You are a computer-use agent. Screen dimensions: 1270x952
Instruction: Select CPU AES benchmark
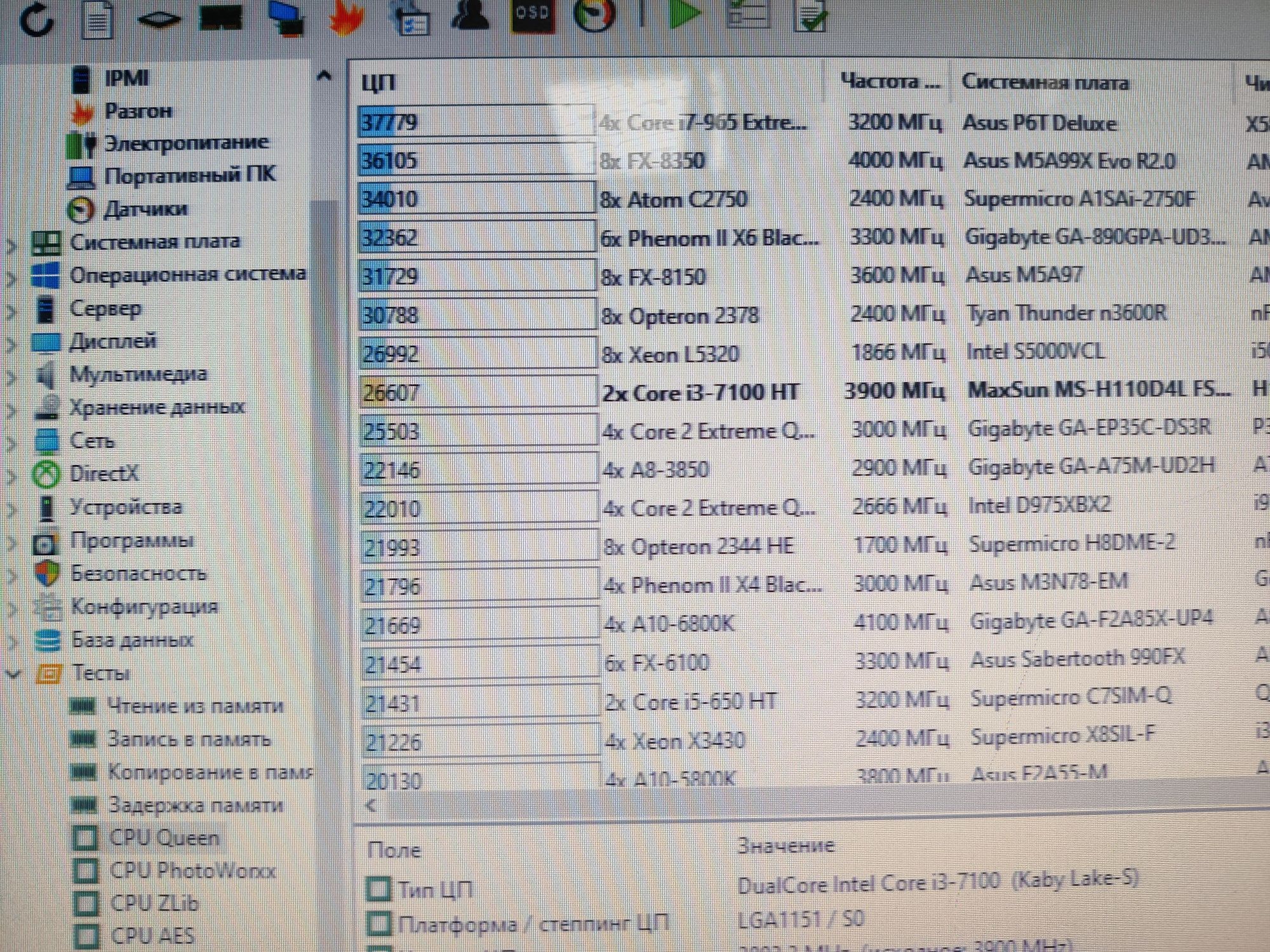coord(152,936)
